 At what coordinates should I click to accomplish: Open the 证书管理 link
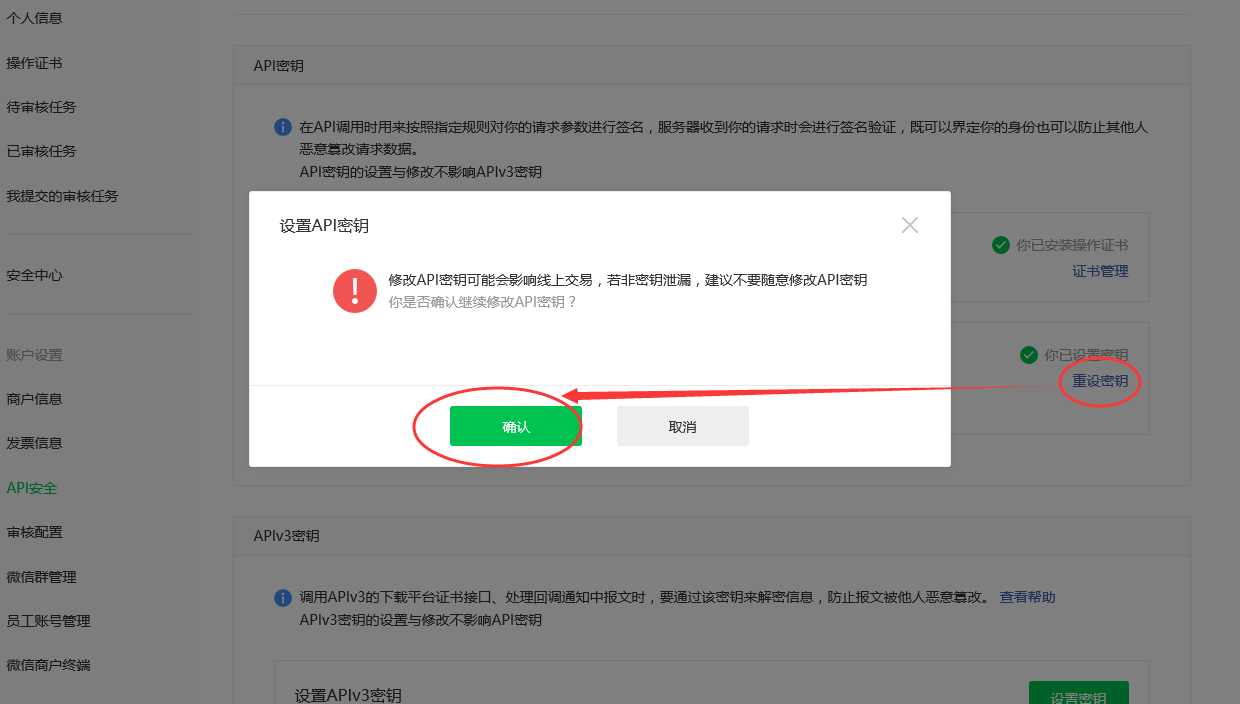click(1100, 271)
